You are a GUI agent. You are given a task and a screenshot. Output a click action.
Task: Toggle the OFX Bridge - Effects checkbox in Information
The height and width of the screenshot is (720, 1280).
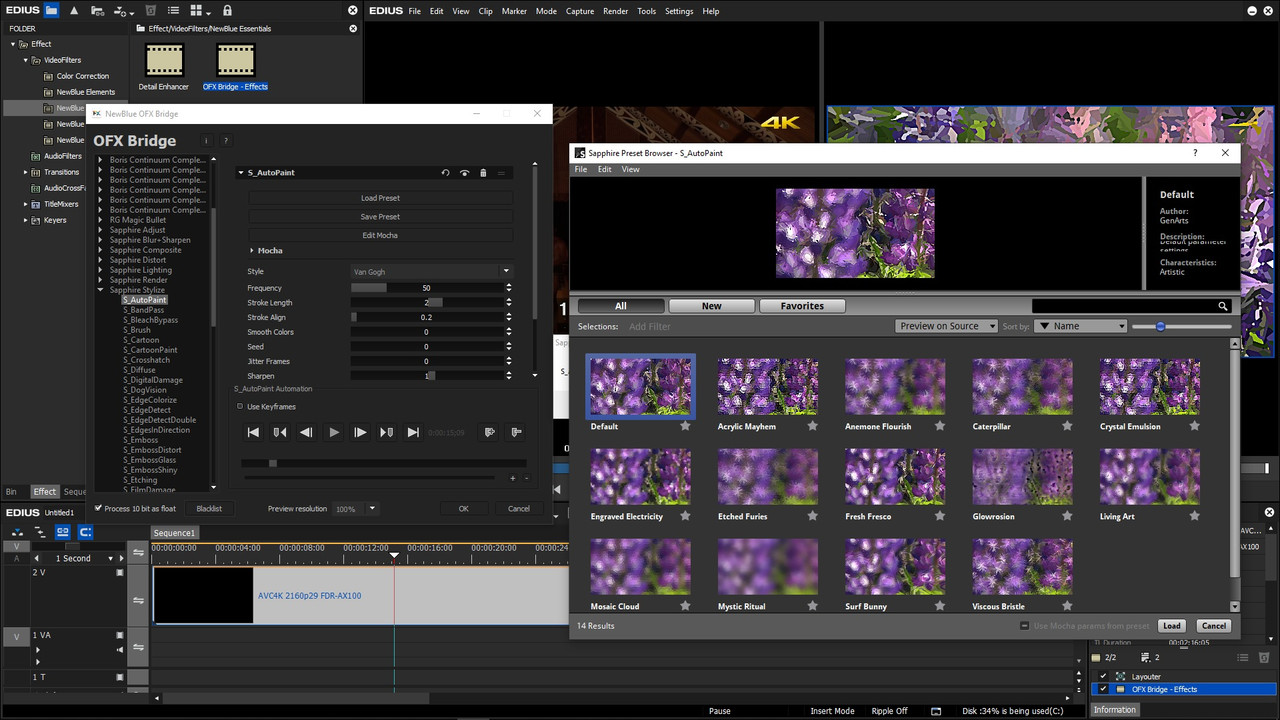tap(1104, 689)
